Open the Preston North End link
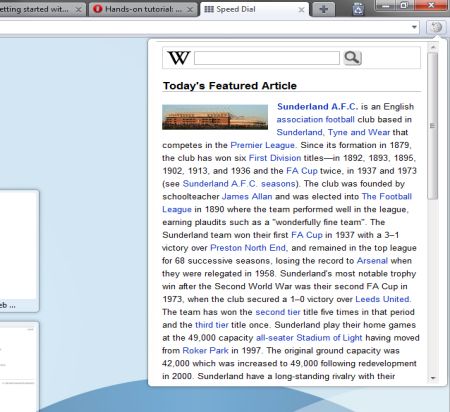This screenshot has width=450, height=412. tap(248, 248)
